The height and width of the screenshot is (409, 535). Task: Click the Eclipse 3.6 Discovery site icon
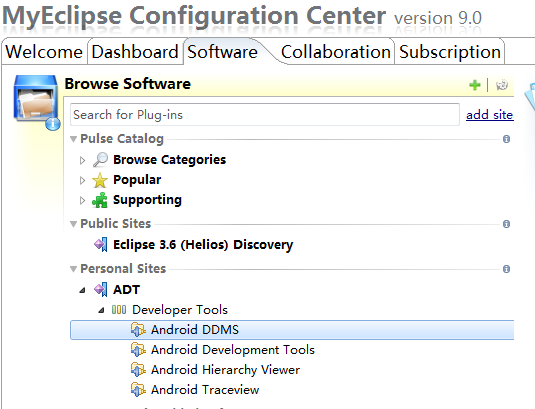coord(101,245)
